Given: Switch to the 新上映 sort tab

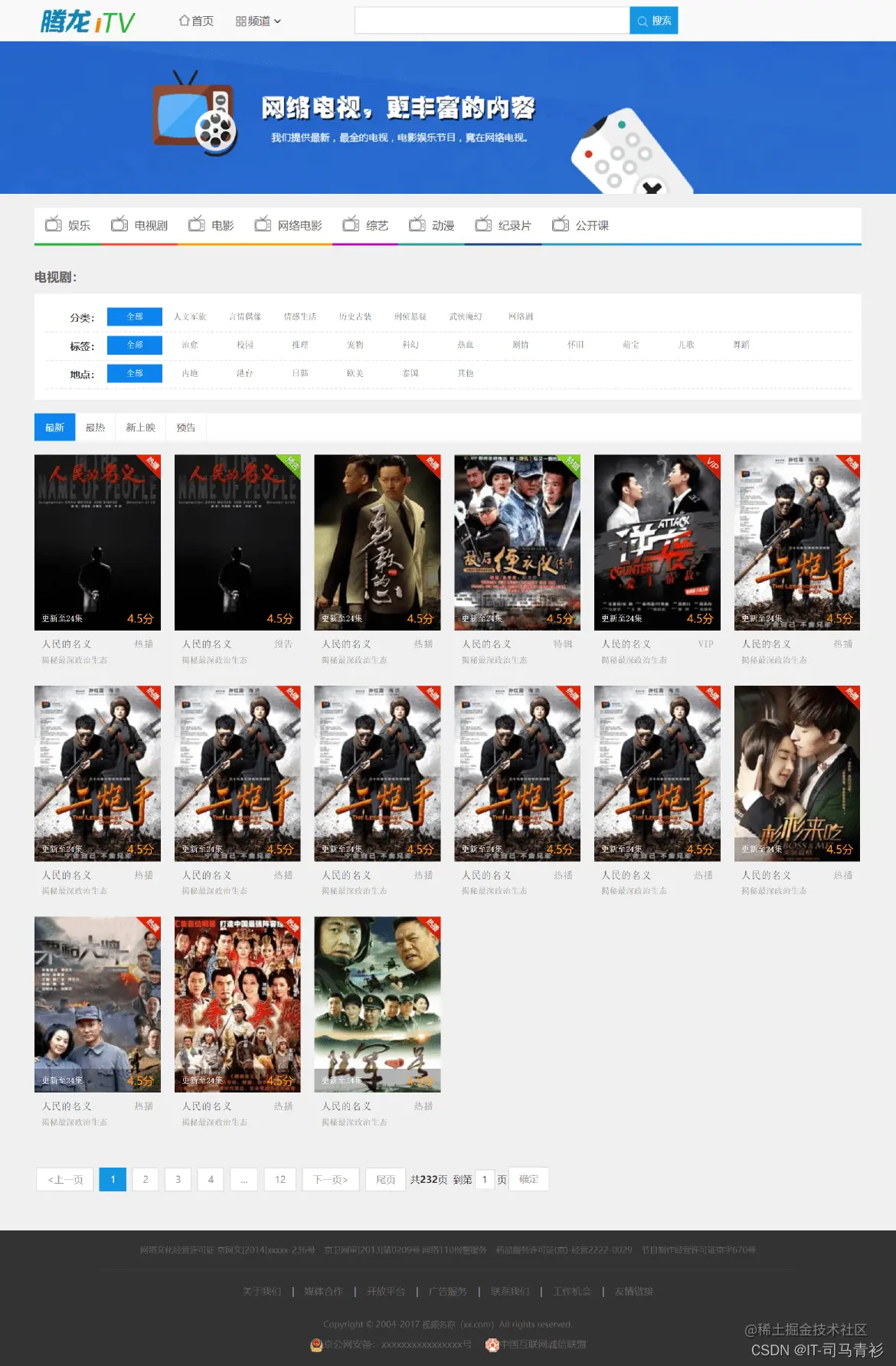Looking at the screenshot, I should [x=140, y=427].
